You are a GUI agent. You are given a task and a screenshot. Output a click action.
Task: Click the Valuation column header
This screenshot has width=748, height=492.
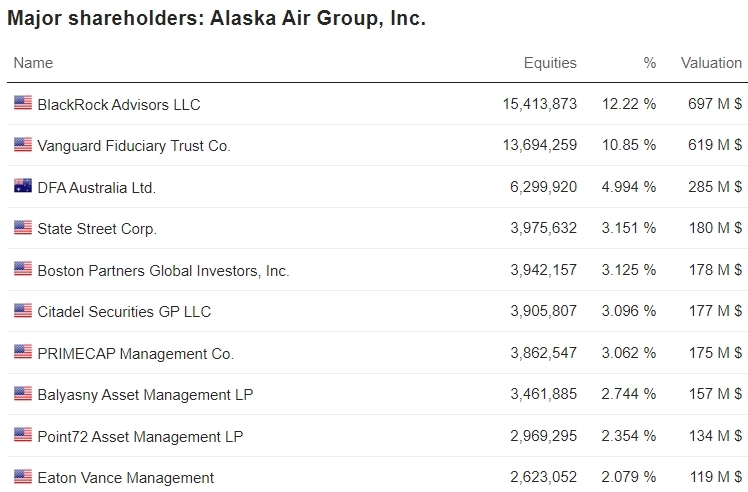pos(711,62)
